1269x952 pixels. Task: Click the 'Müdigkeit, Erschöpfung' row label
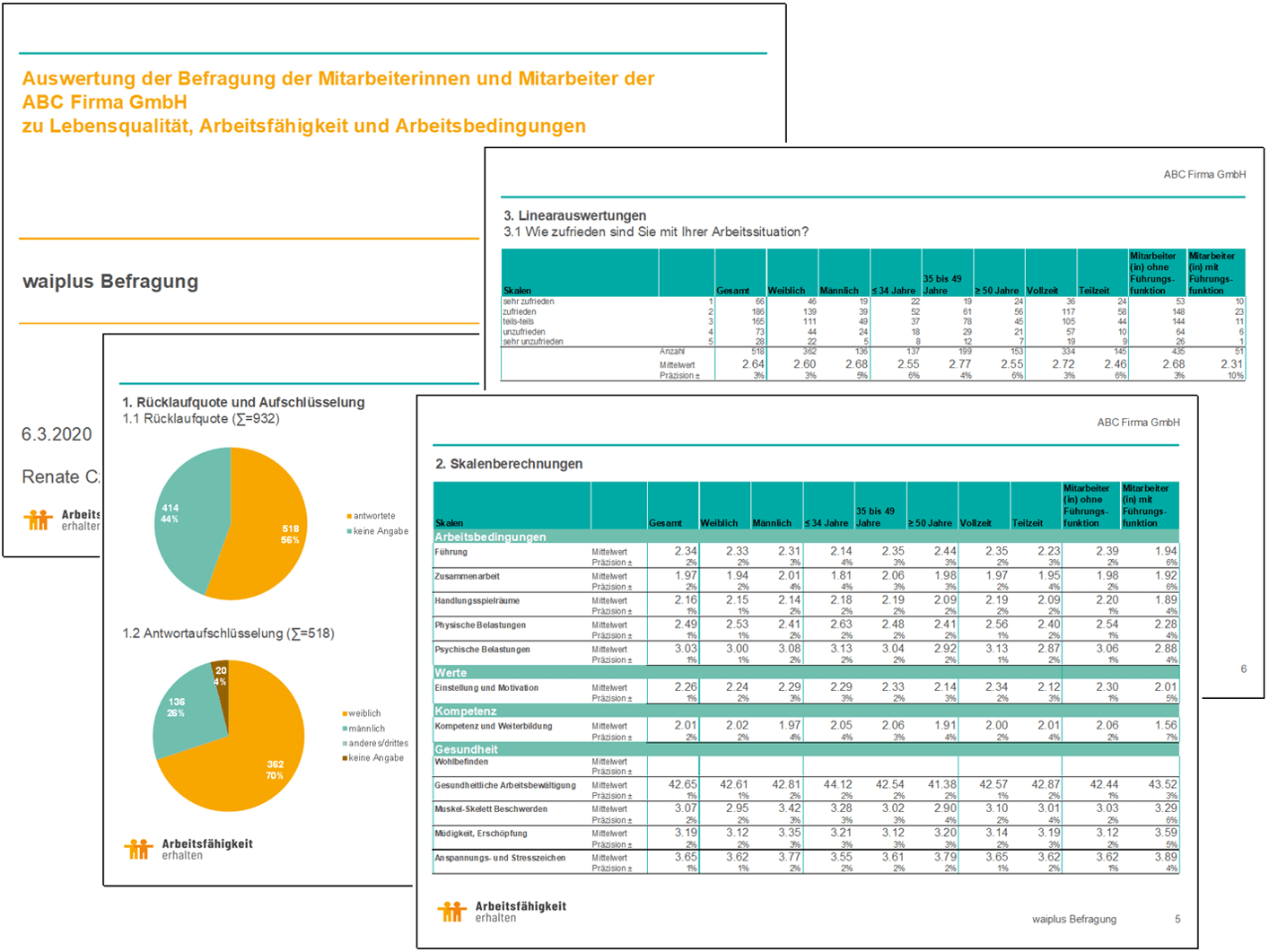point(481,833)
